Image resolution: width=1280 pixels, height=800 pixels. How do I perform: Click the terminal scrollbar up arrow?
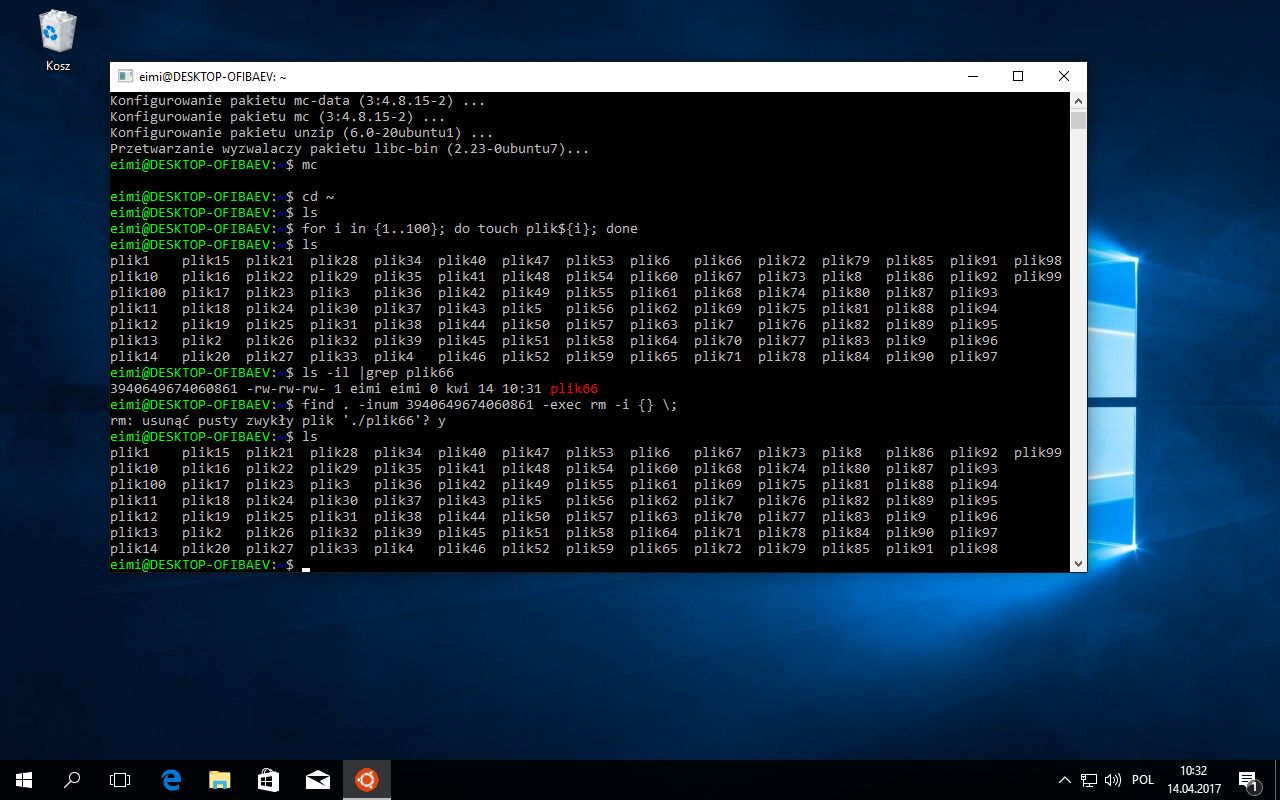point(1078,101)
